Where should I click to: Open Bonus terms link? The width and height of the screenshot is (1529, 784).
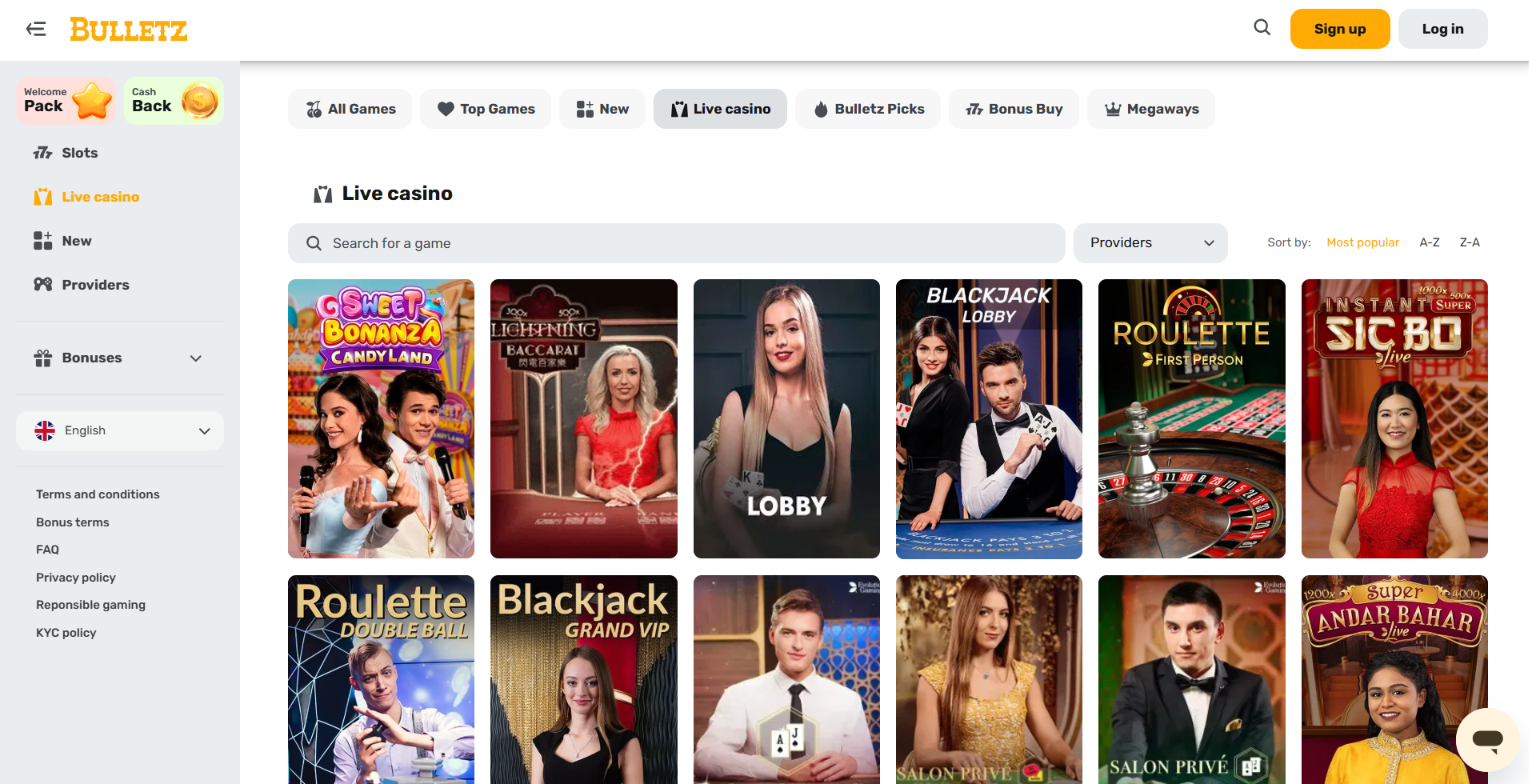pyautogui.click(x=73, y=522)
